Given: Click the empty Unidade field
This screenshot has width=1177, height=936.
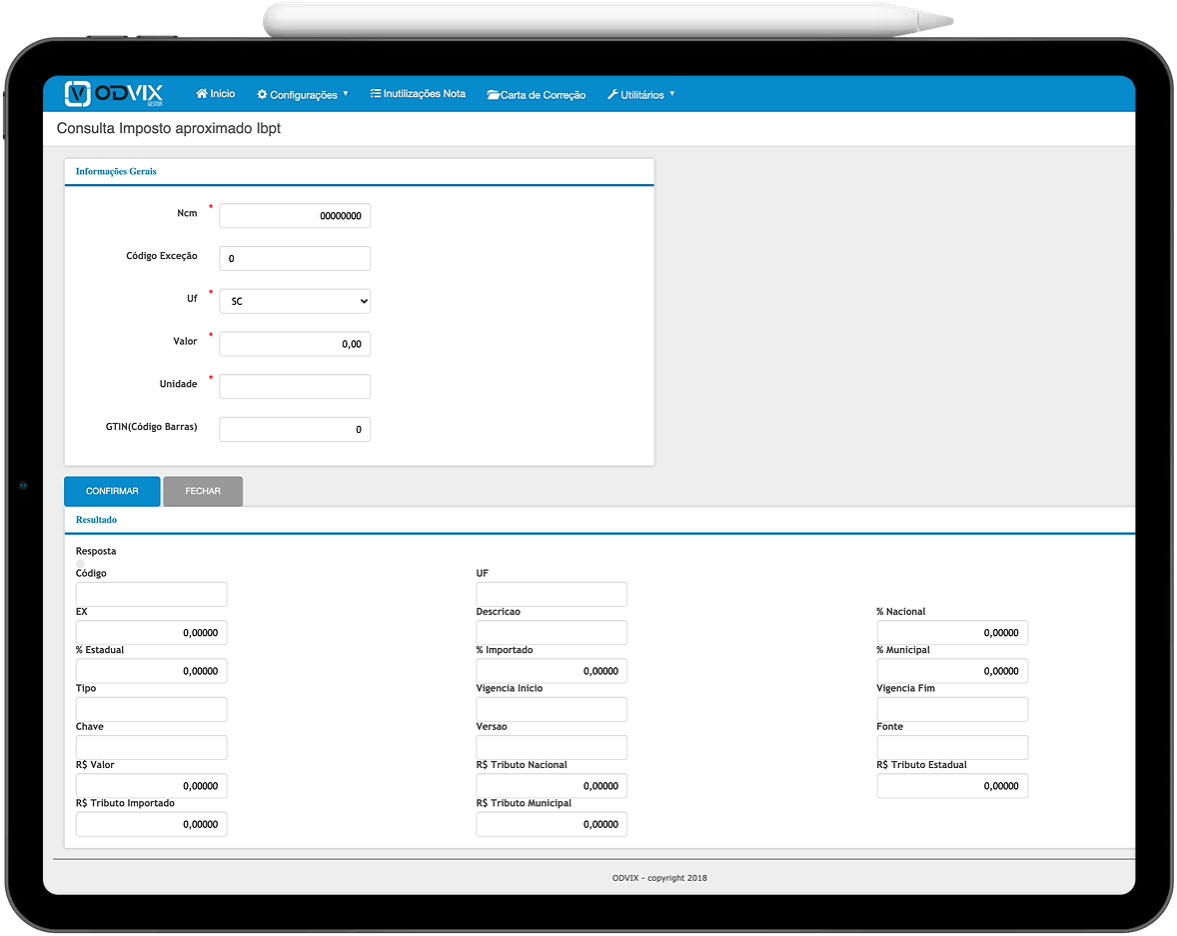Looking at the screenshot, I should (x=295, y=387).
